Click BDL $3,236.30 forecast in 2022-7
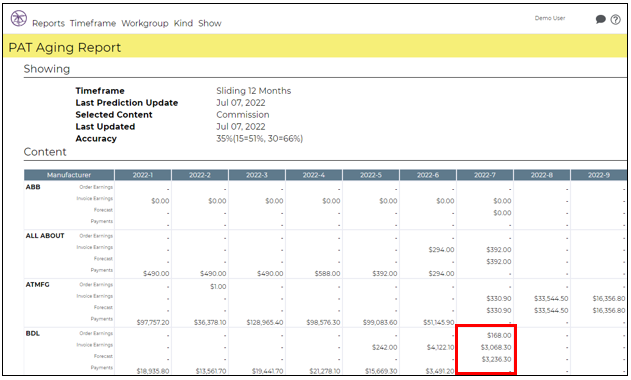631x380 pixels. 496,359
